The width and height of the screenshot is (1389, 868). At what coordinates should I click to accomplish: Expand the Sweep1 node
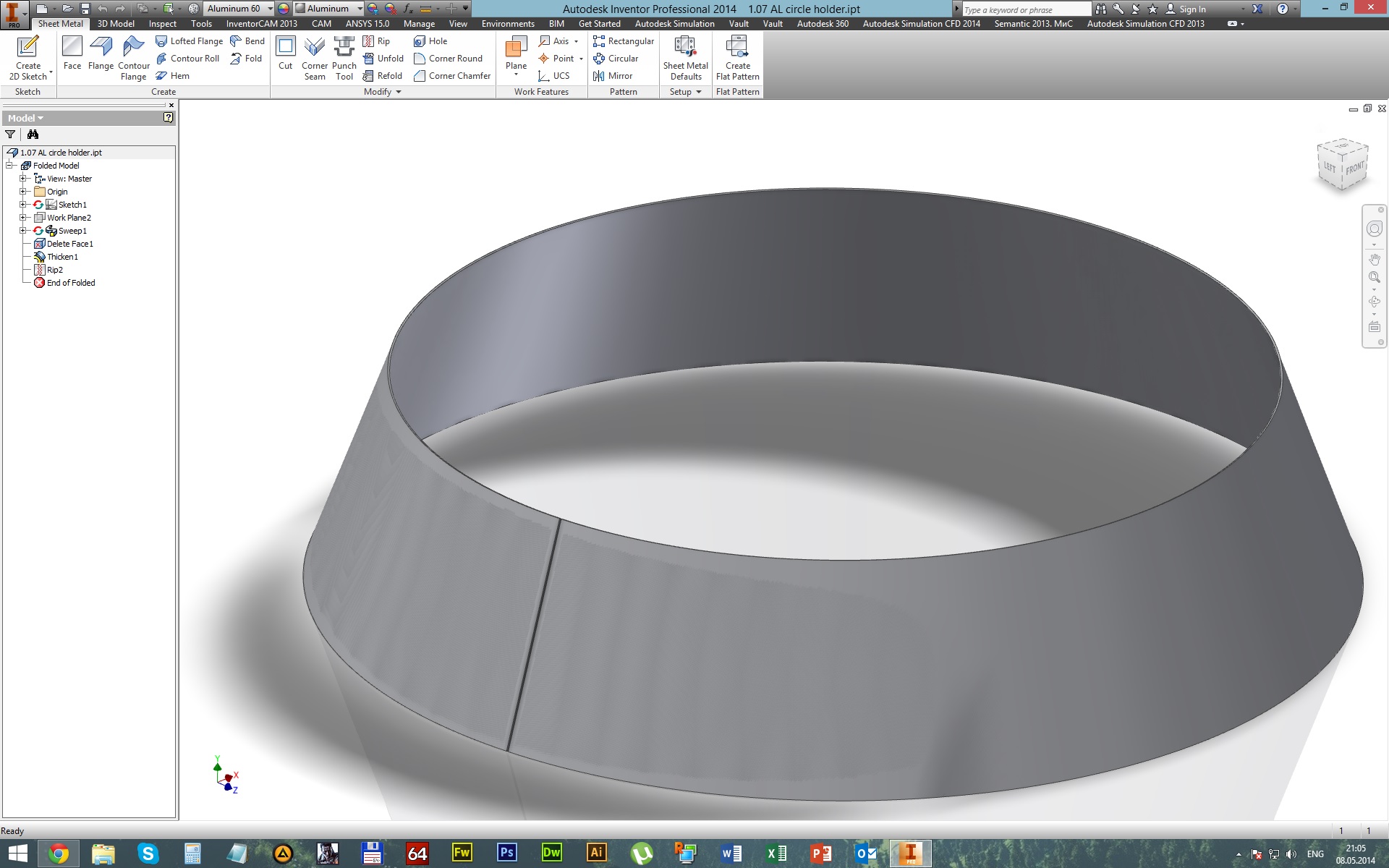coord(23,231)
